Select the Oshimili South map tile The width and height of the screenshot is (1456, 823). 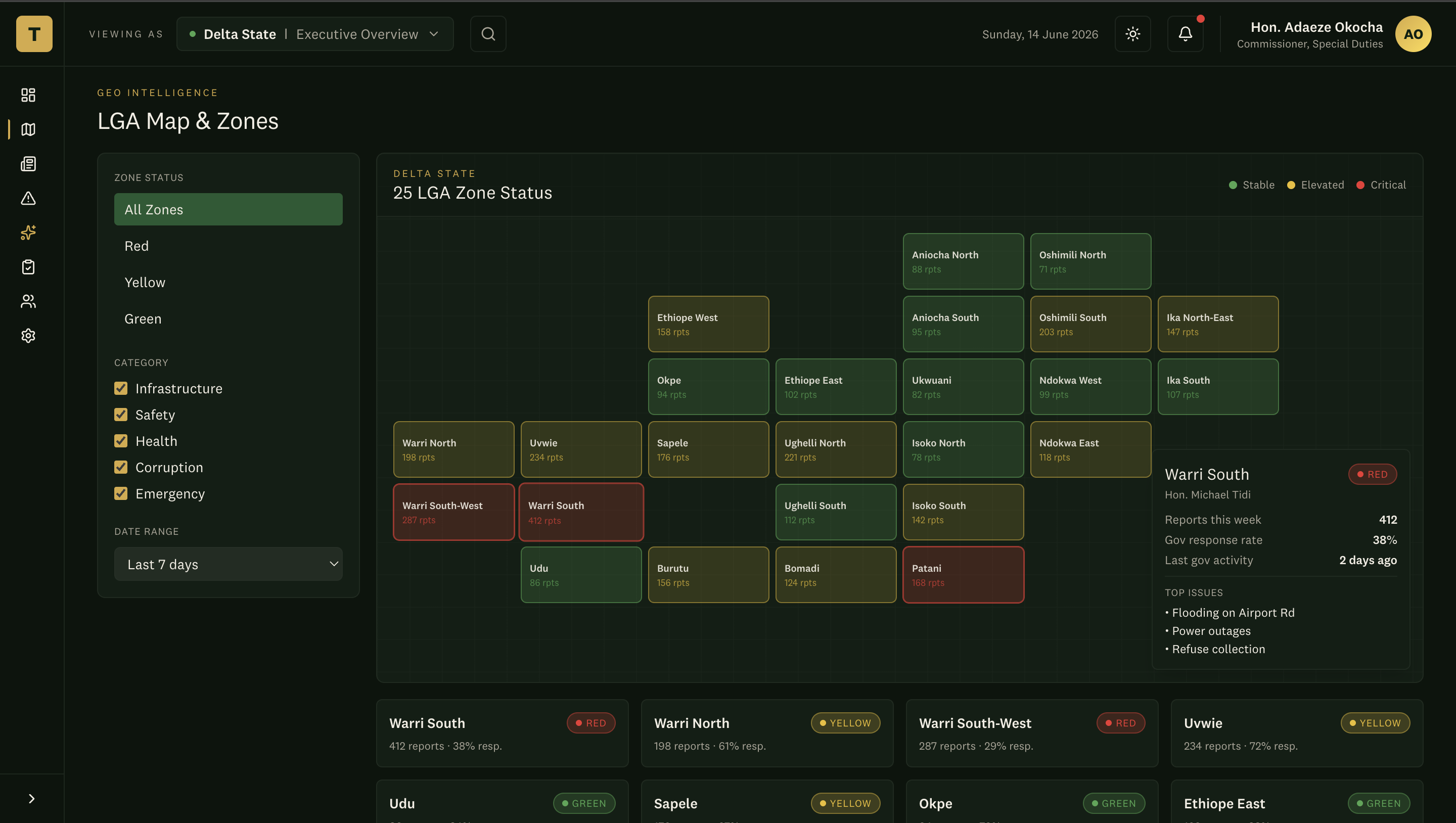(x=1090, y=324)
